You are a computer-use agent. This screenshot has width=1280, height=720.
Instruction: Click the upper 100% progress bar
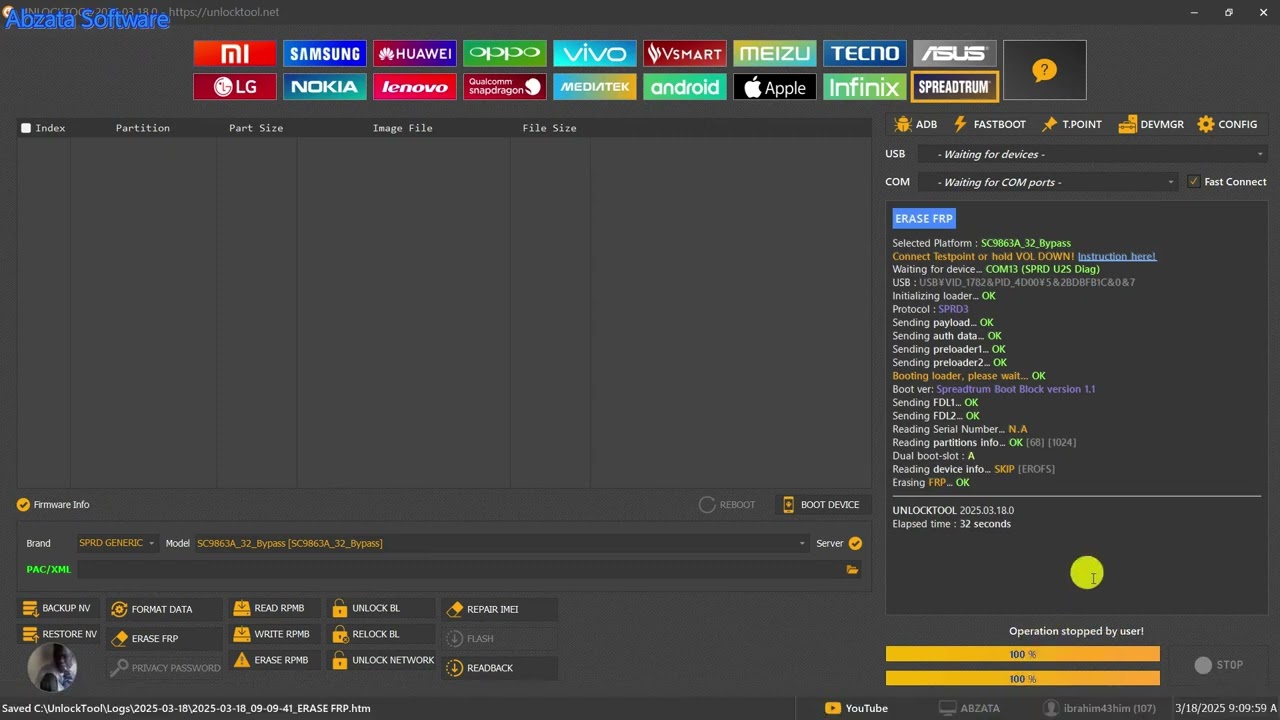(1023, 654)
